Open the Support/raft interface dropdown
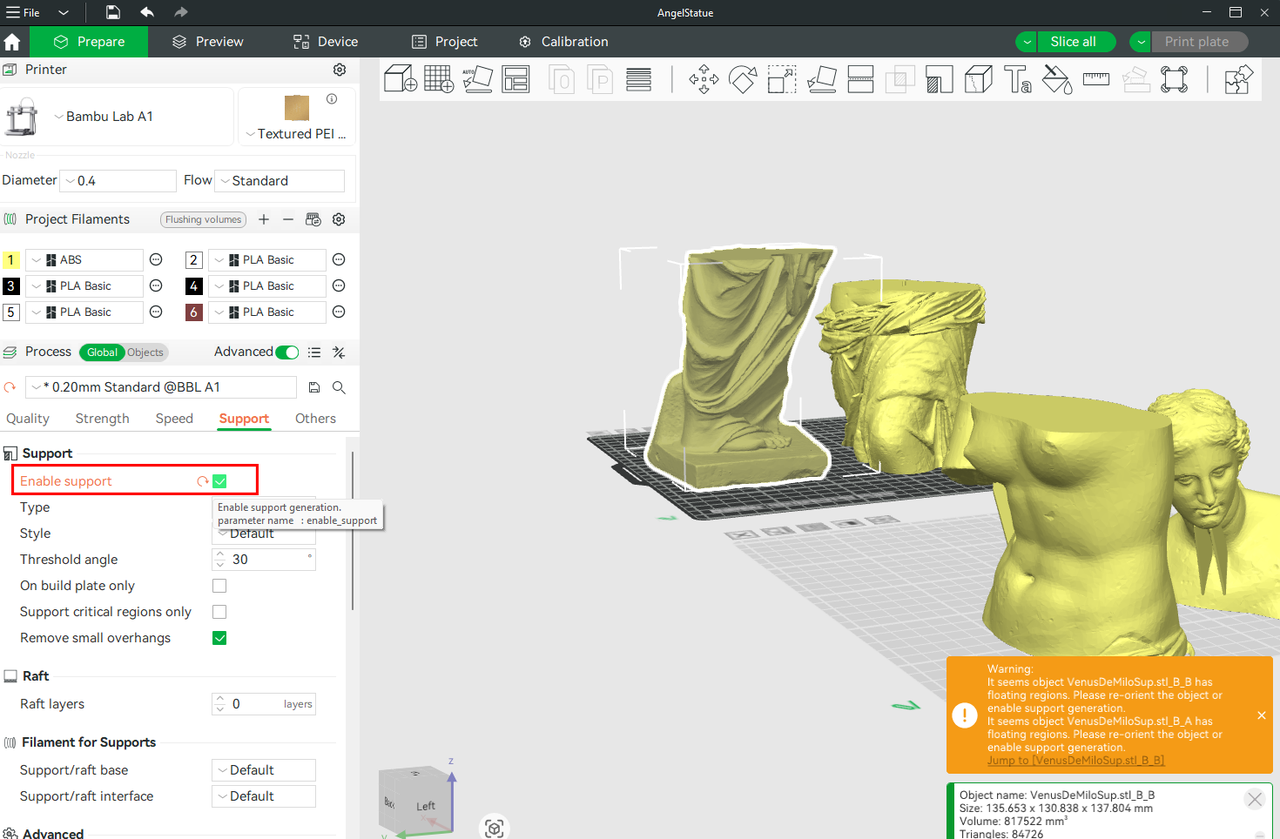This screenshot has width=1280, height=839. [x=264, y=796]
